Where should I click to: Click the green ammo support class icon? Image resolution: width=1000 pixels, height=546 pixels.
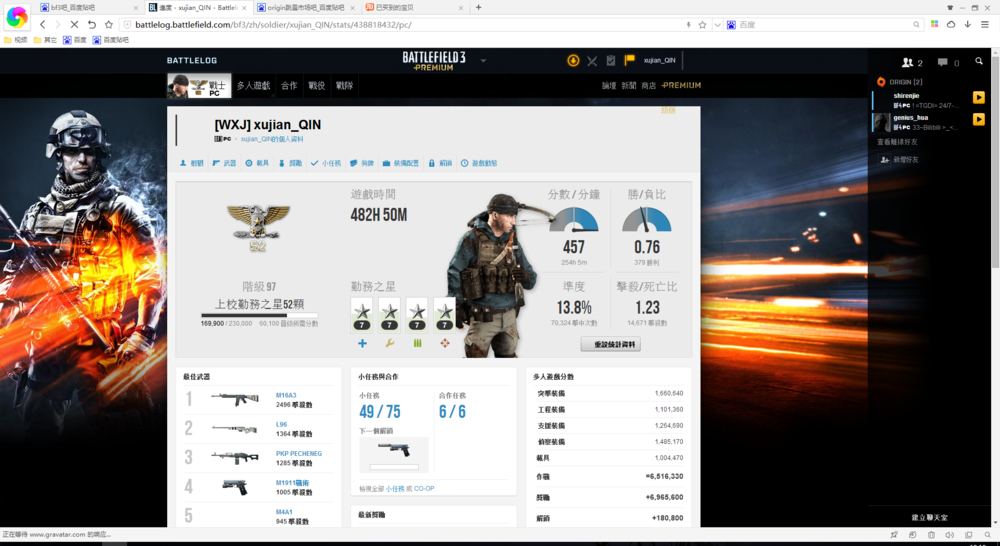418,343
